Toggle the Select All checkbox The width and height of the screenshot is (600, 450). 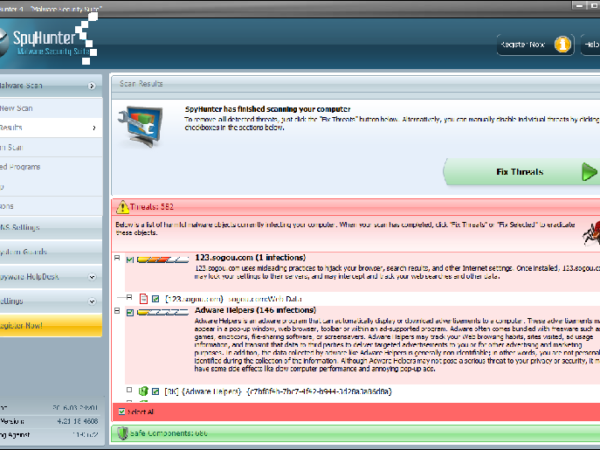pyautogui.click(x=122, y=411)
